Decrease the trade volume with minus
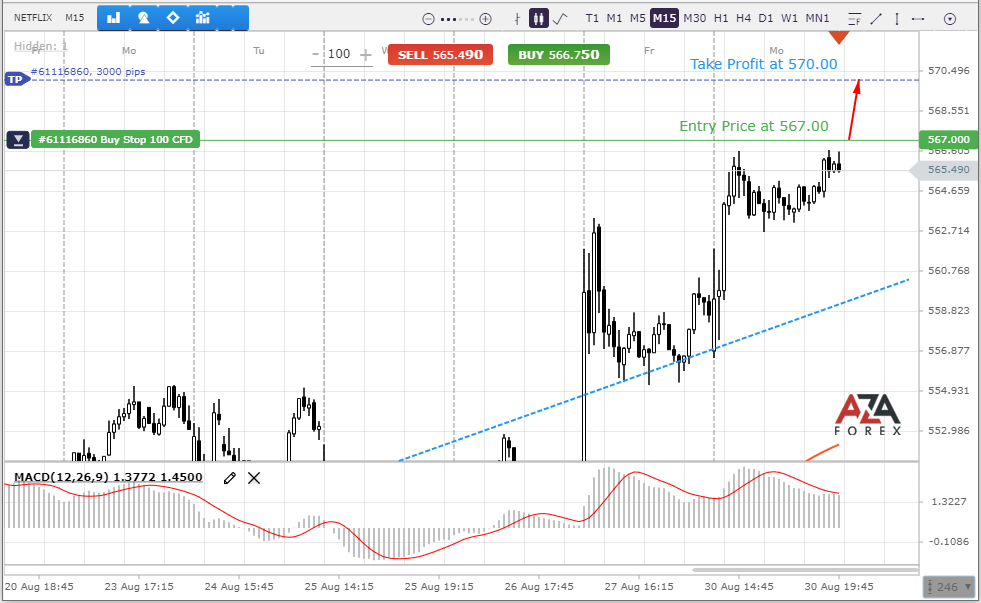981x603 pixels. pos(316,54)
